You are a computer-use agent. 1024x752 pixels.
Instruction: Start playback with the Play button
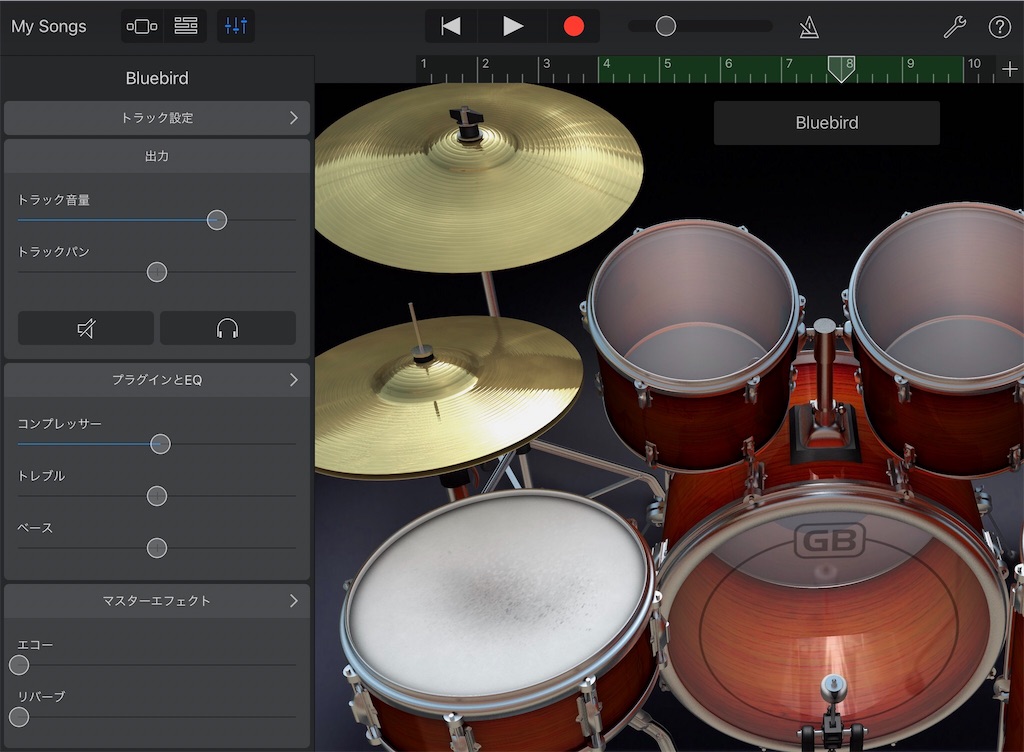tap(513, 26)
